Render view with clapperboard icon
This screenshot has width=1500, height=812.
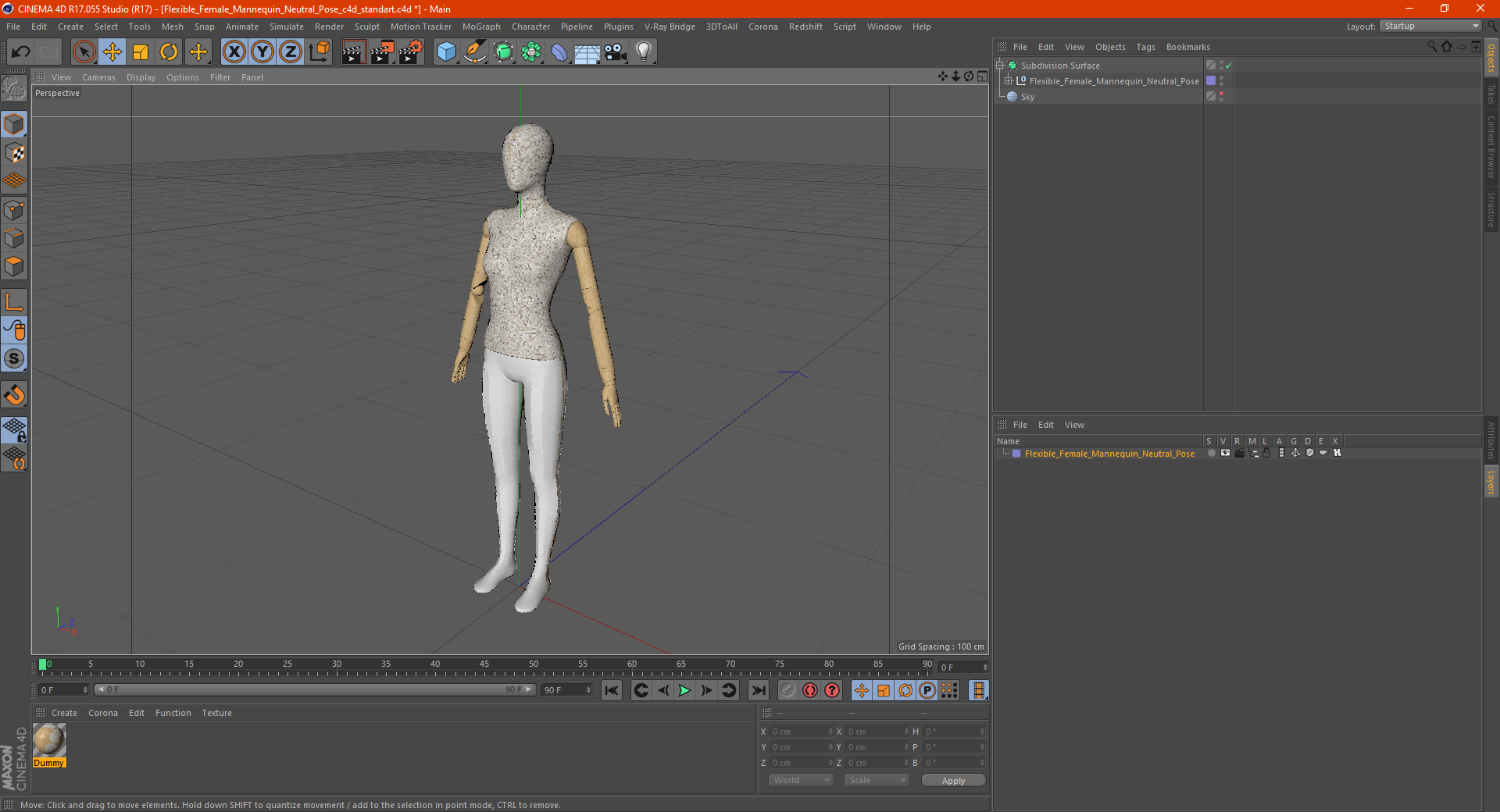(x=353, y=52)
